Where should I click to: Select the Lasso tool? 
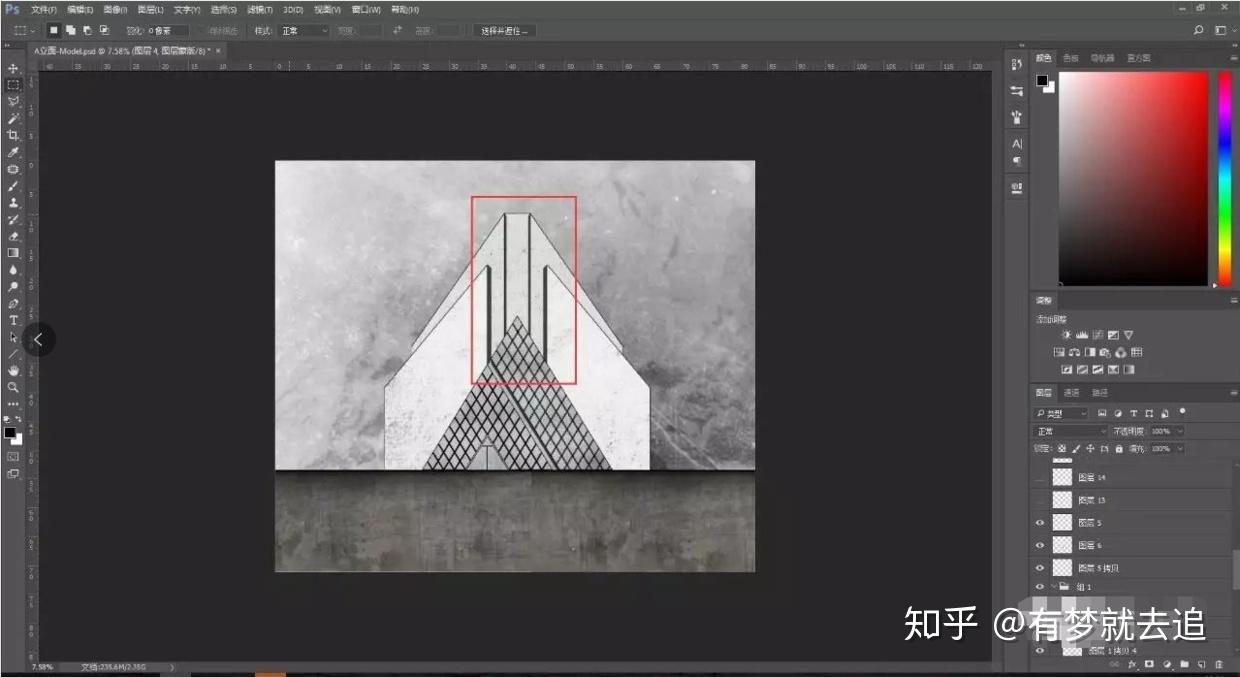(13, 101)
